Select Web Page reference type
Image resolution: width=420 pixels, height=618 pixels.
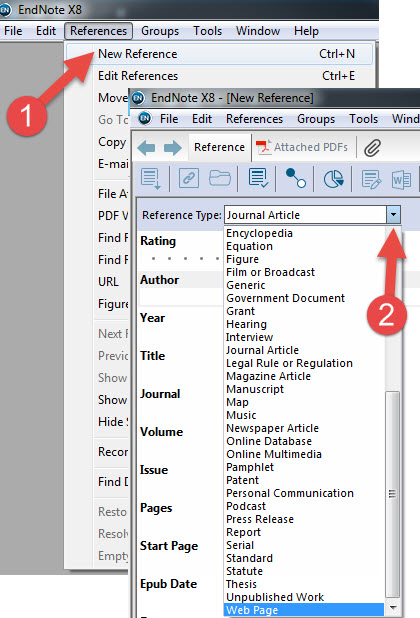[x=304, y=610]
